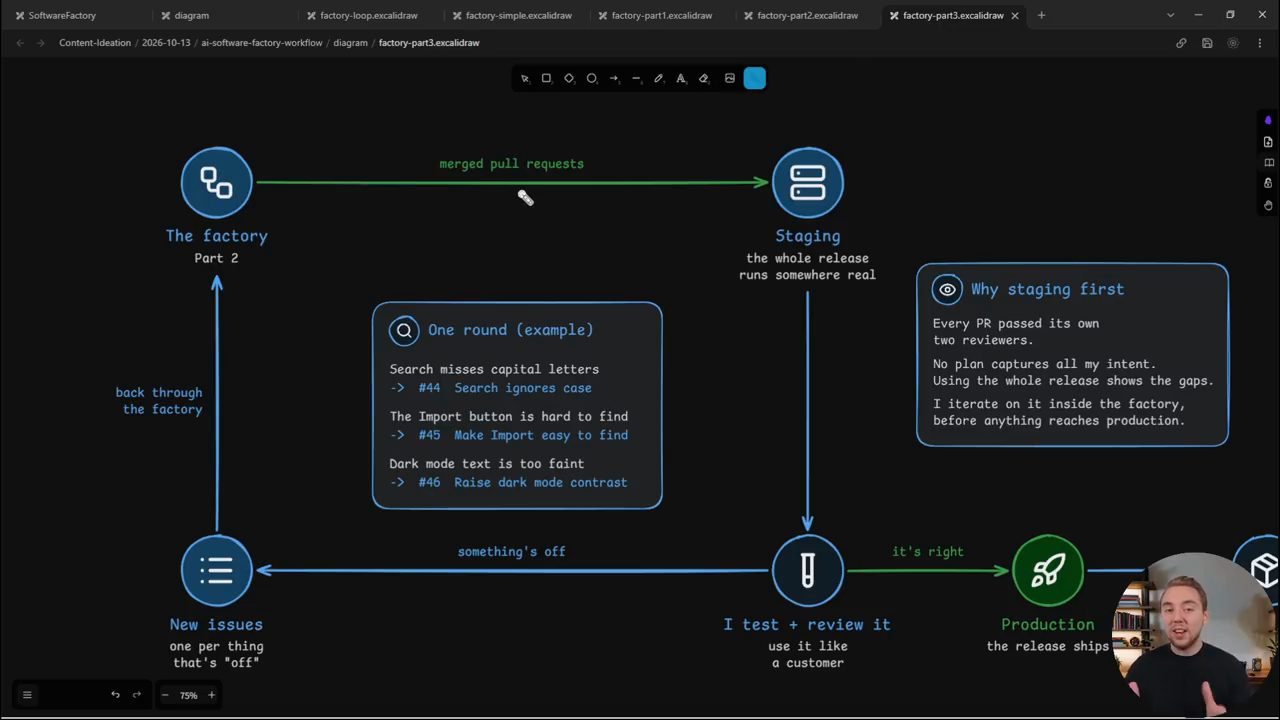This screenshot has width=1280, height=720.
Task: Select the Ellipse shape tool
Action: pyautogui.click(x=591, y=78)
